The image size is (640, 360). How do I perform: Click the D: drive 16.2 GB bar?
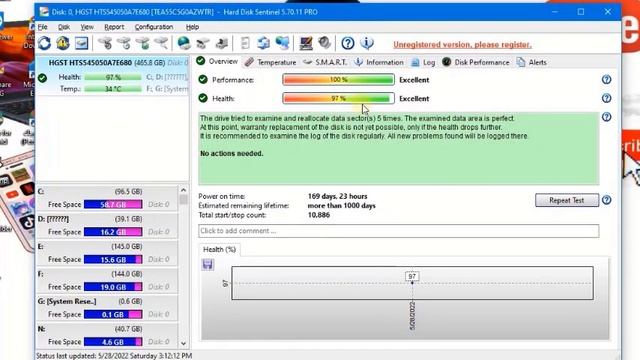pyautogui.click(x=113, y=232)
